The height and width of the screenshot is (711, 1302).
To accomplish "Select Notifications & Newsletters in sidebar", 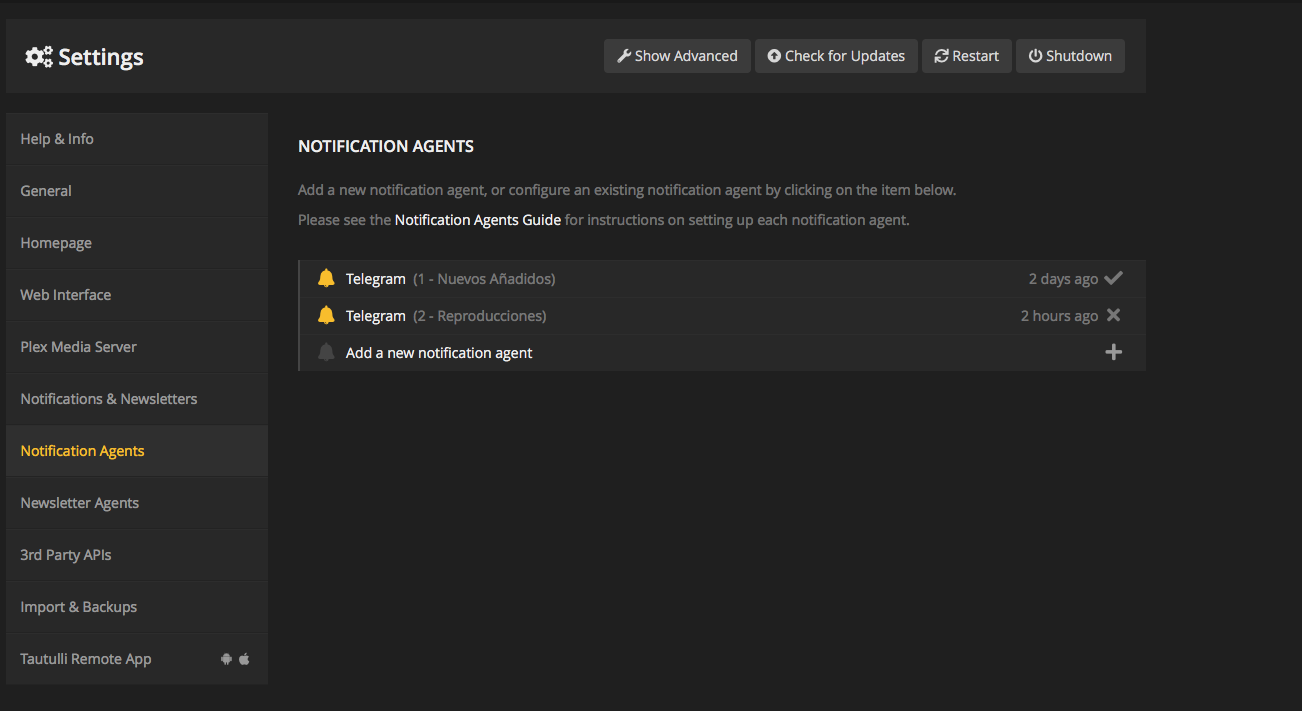I will point(109,399).
